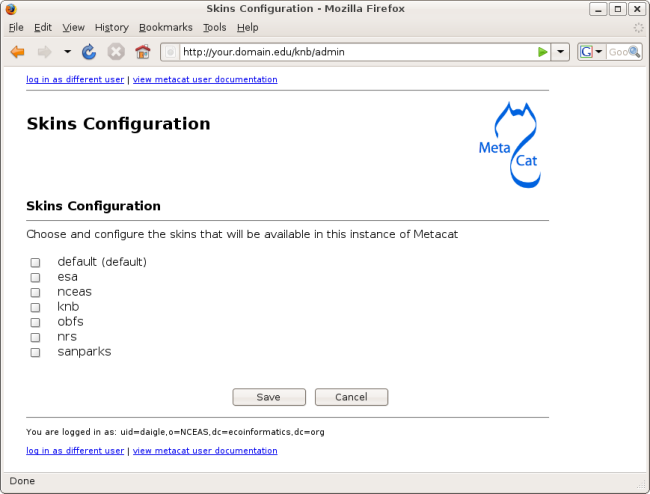
Task: Click the browser Back arrow button
Action: coord(17,52)
